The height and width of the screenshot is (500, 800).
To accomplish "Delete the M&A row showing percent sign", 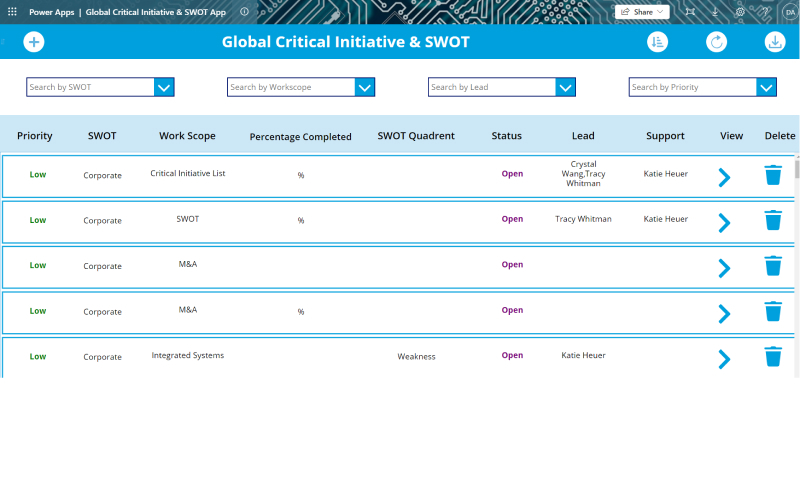I will (773, 311).
